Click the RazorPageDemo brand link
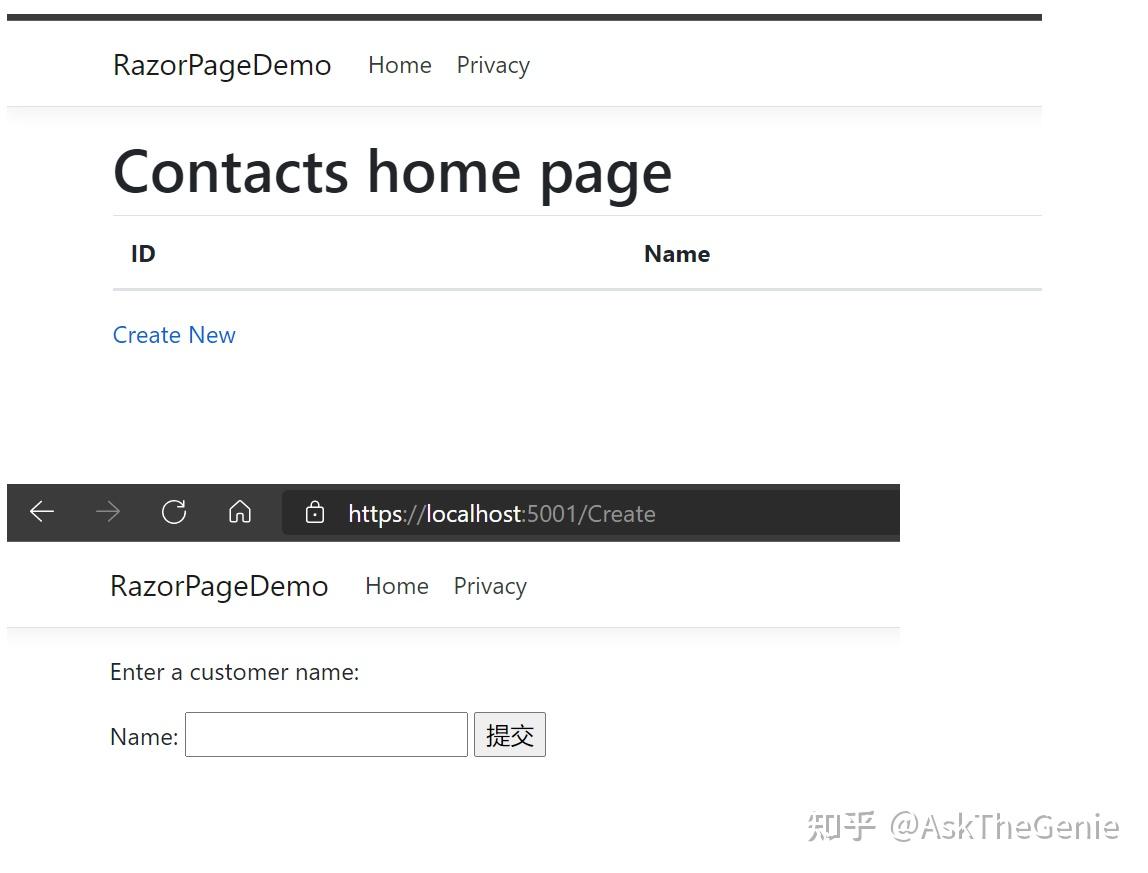Viewport: 1148px width, 873px height. [221, 65]
